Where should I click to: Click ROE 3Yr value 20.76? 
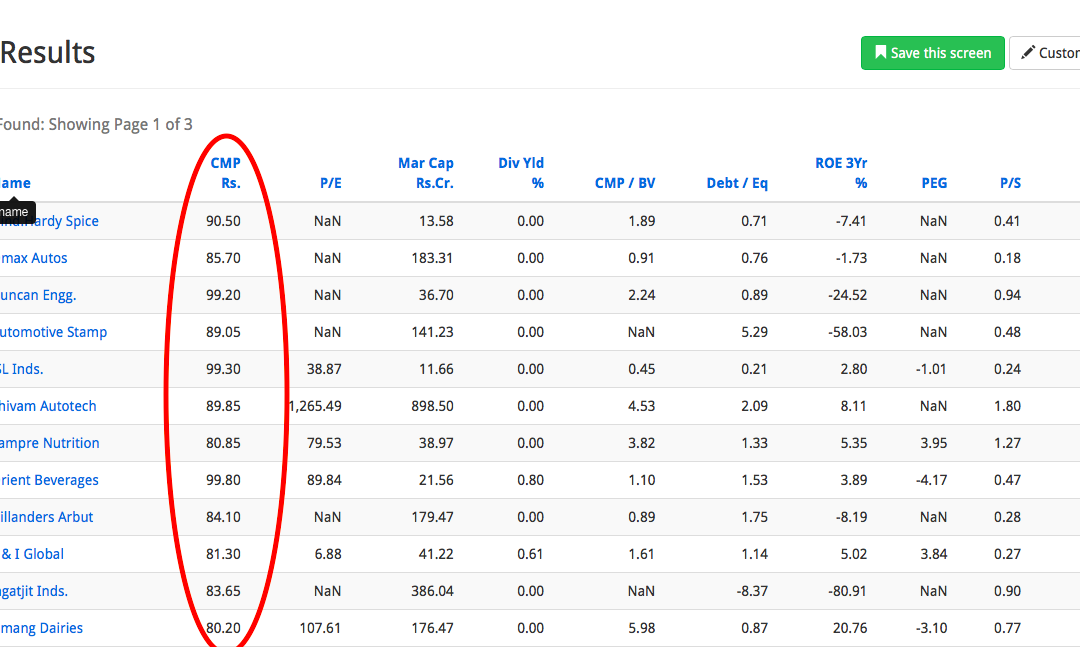tap(850, 628)
